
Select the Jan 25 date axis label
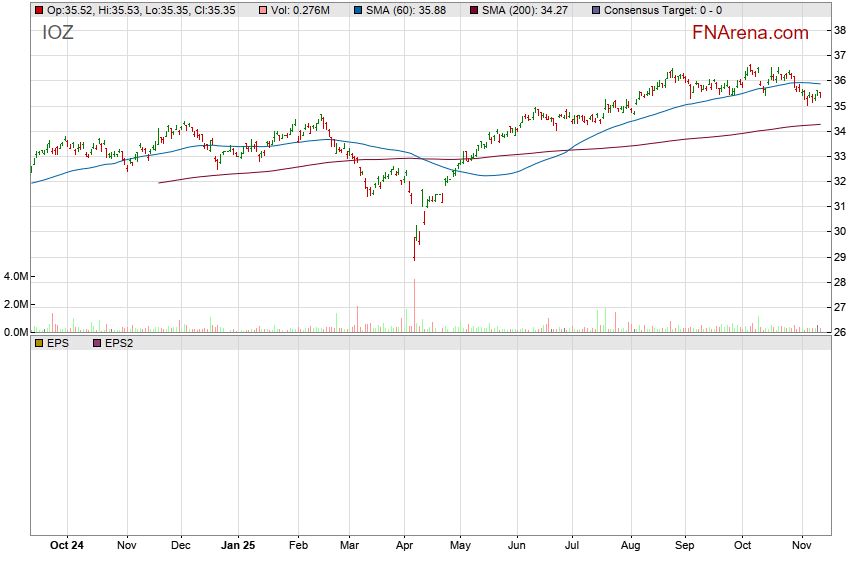[238, 547]
